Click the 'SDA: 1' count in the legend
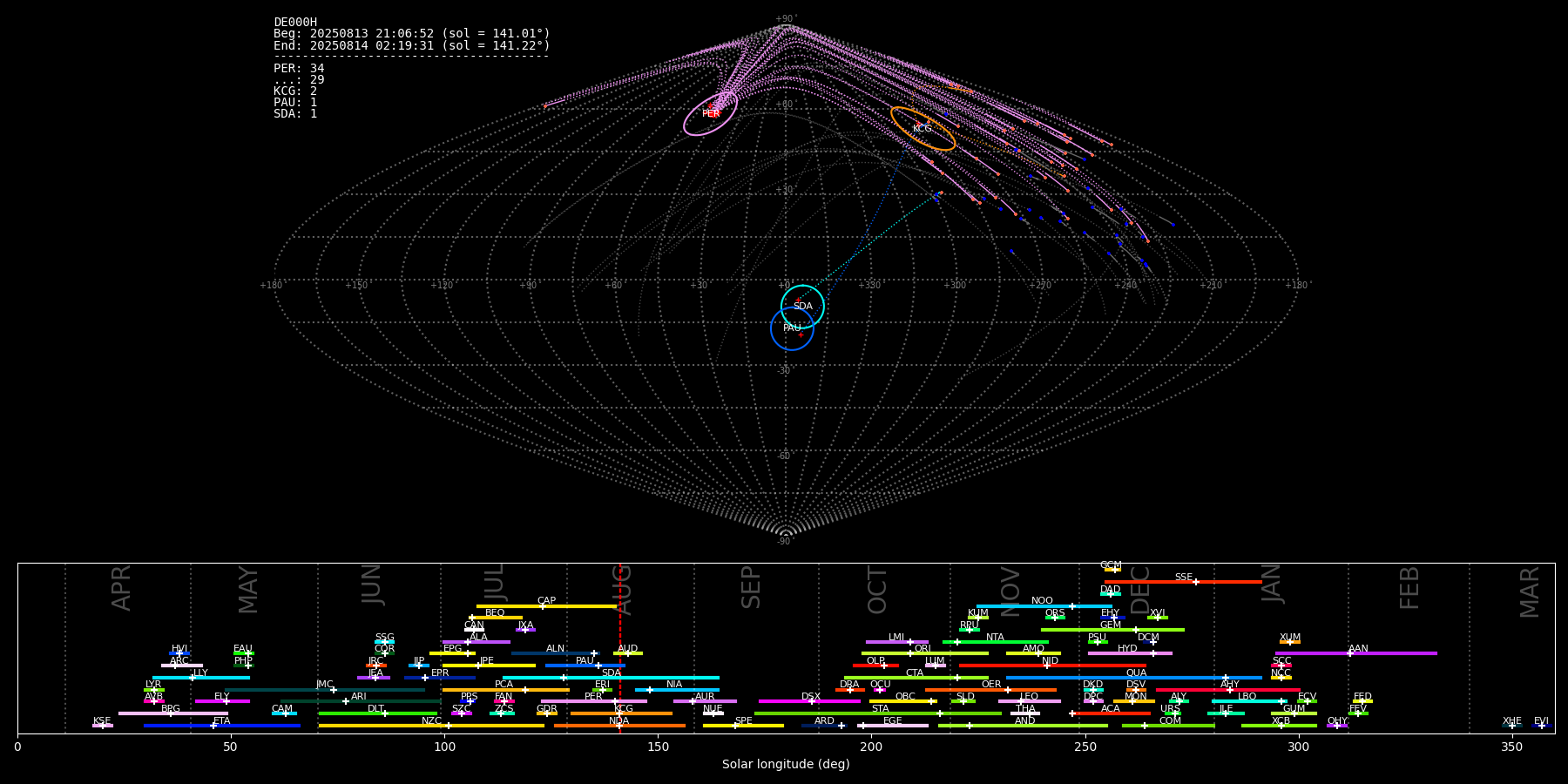The image size is (1568, 784). pyautogui.click(x=295, y=113)
